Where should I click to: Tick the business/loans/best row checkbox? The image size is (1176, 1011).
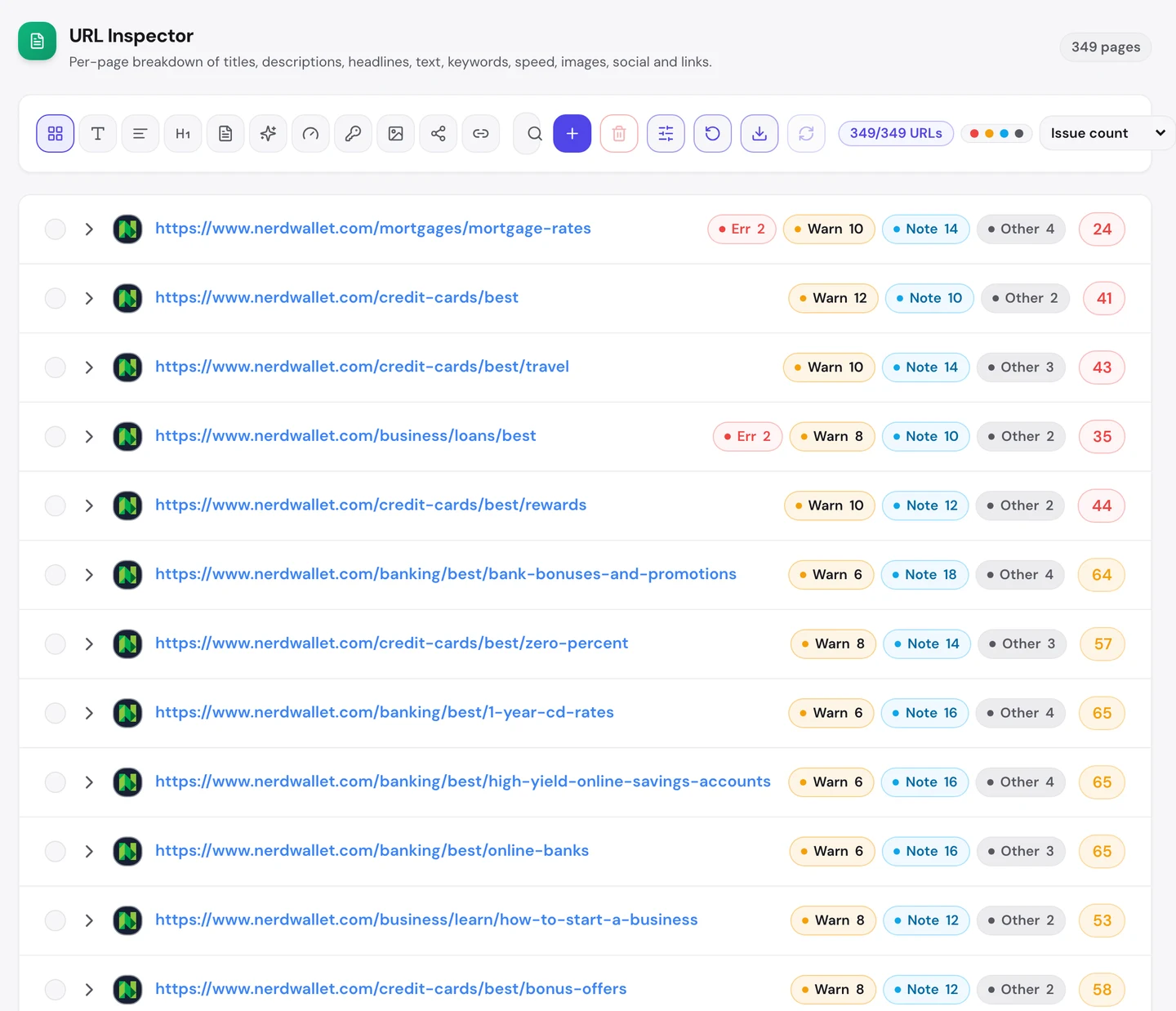56,436
